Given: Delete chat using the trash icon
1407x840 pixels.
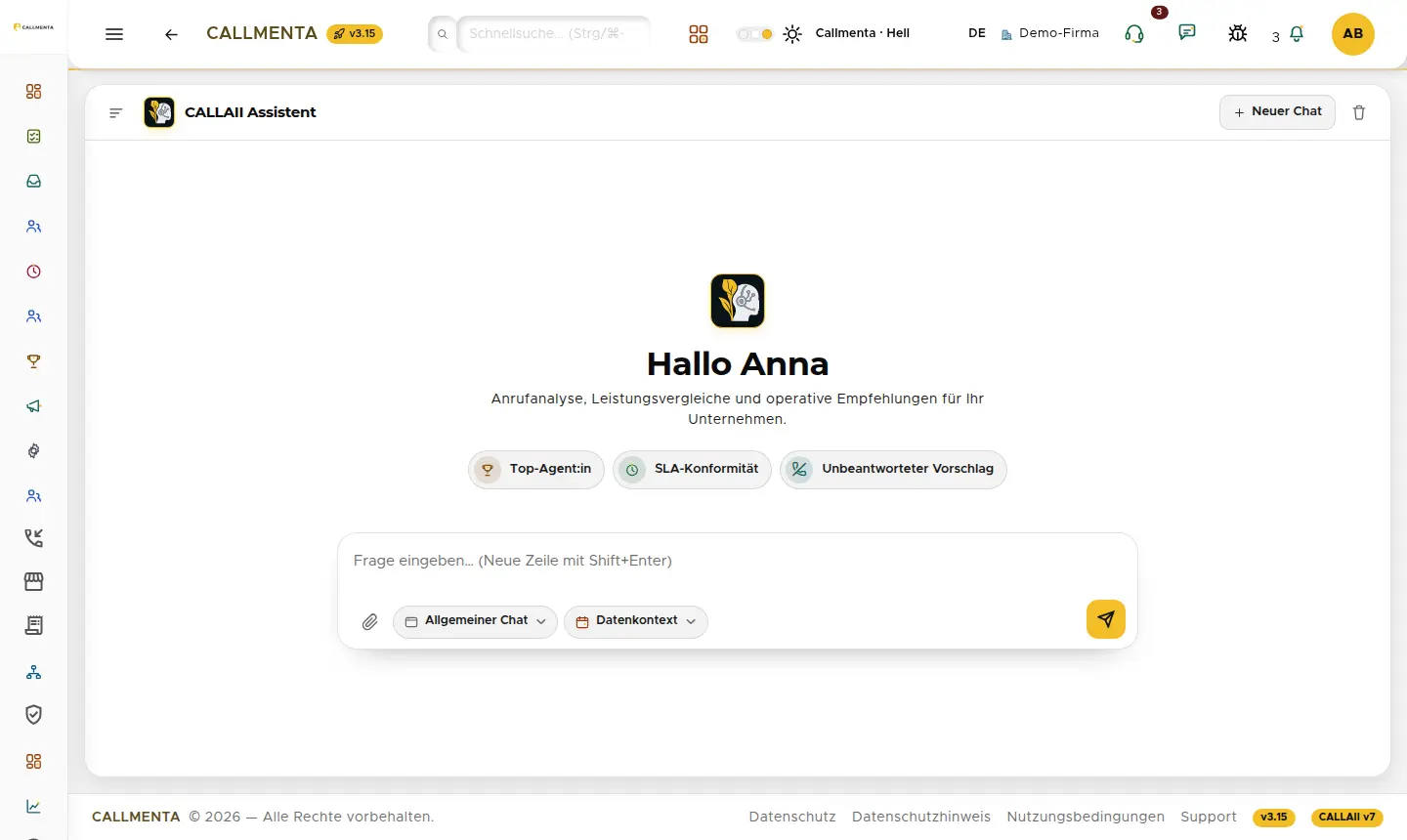Looking at the screenshot, I should (1359, 112).
